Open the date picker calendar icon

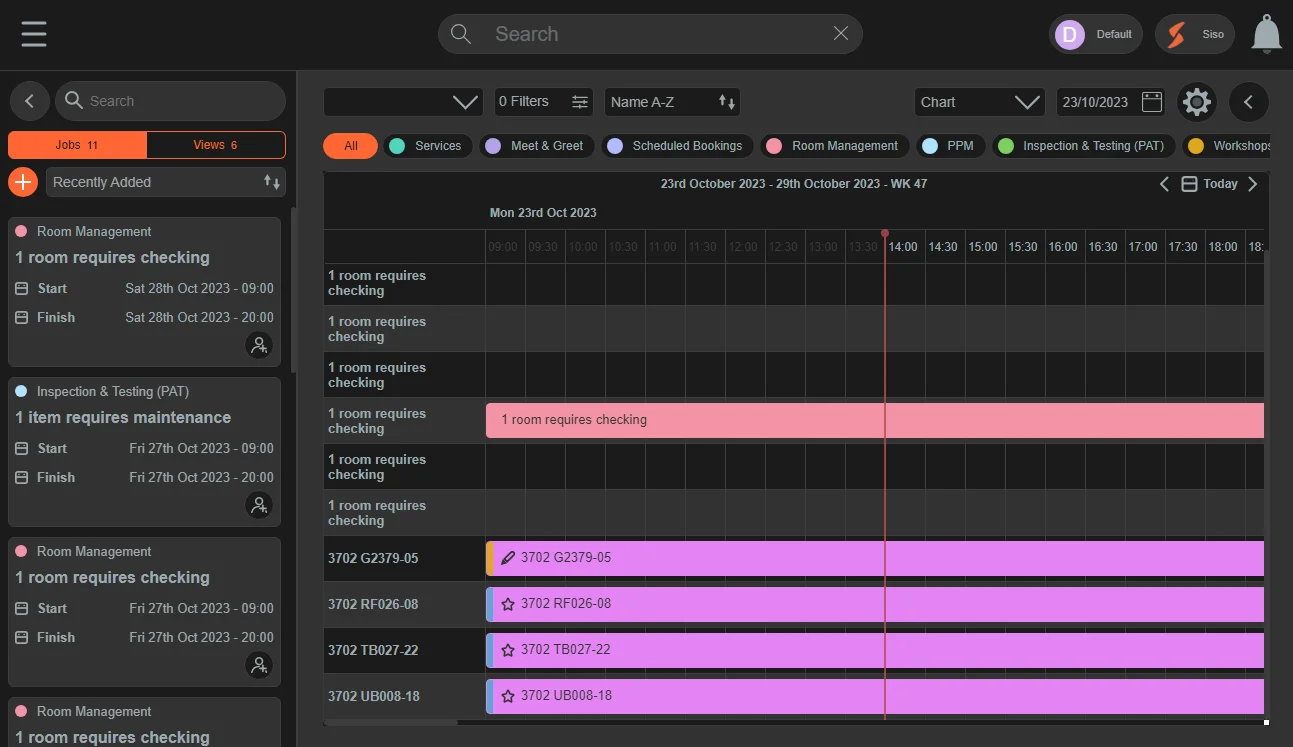[x=1152, y=102]
